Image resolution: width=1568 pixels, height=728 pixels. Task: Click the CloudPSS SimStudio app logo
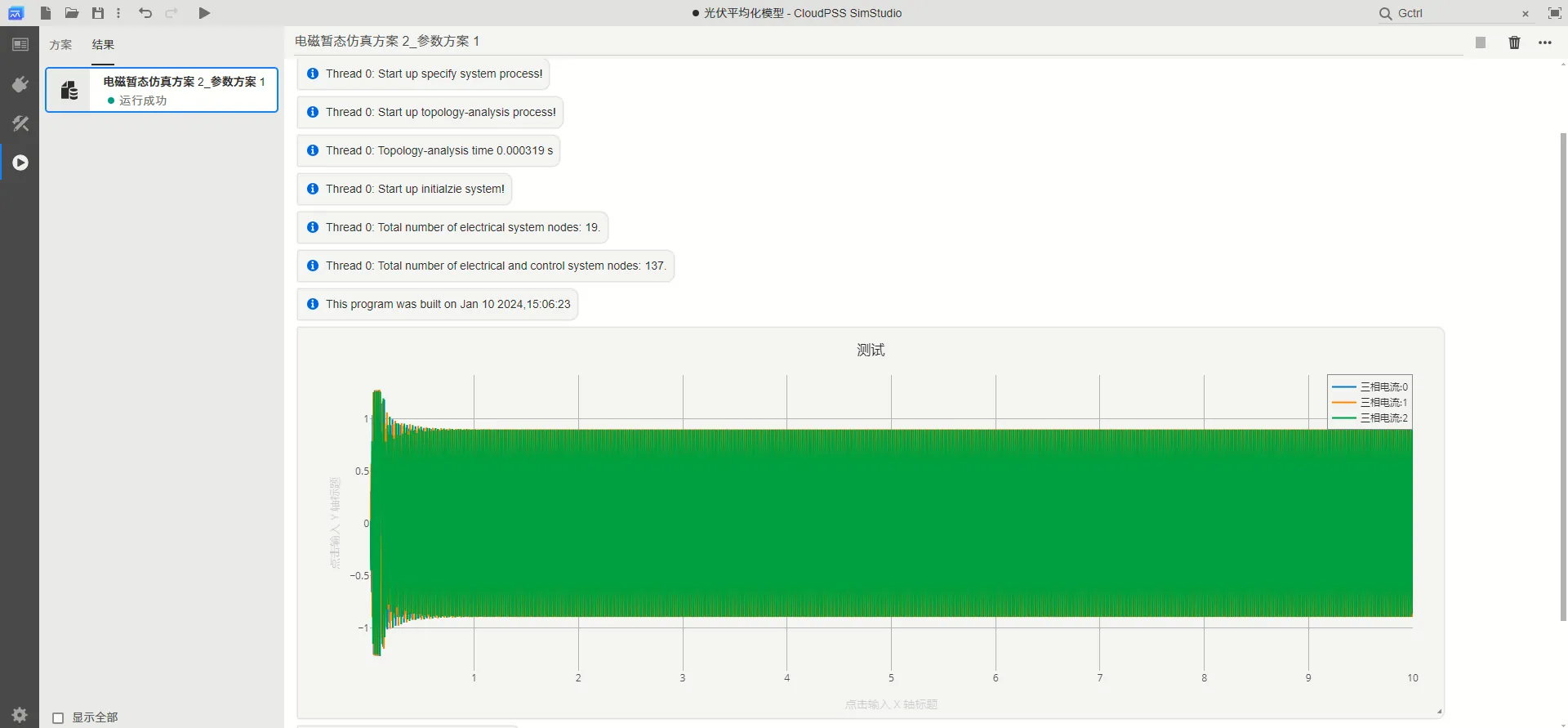(16, 13)
